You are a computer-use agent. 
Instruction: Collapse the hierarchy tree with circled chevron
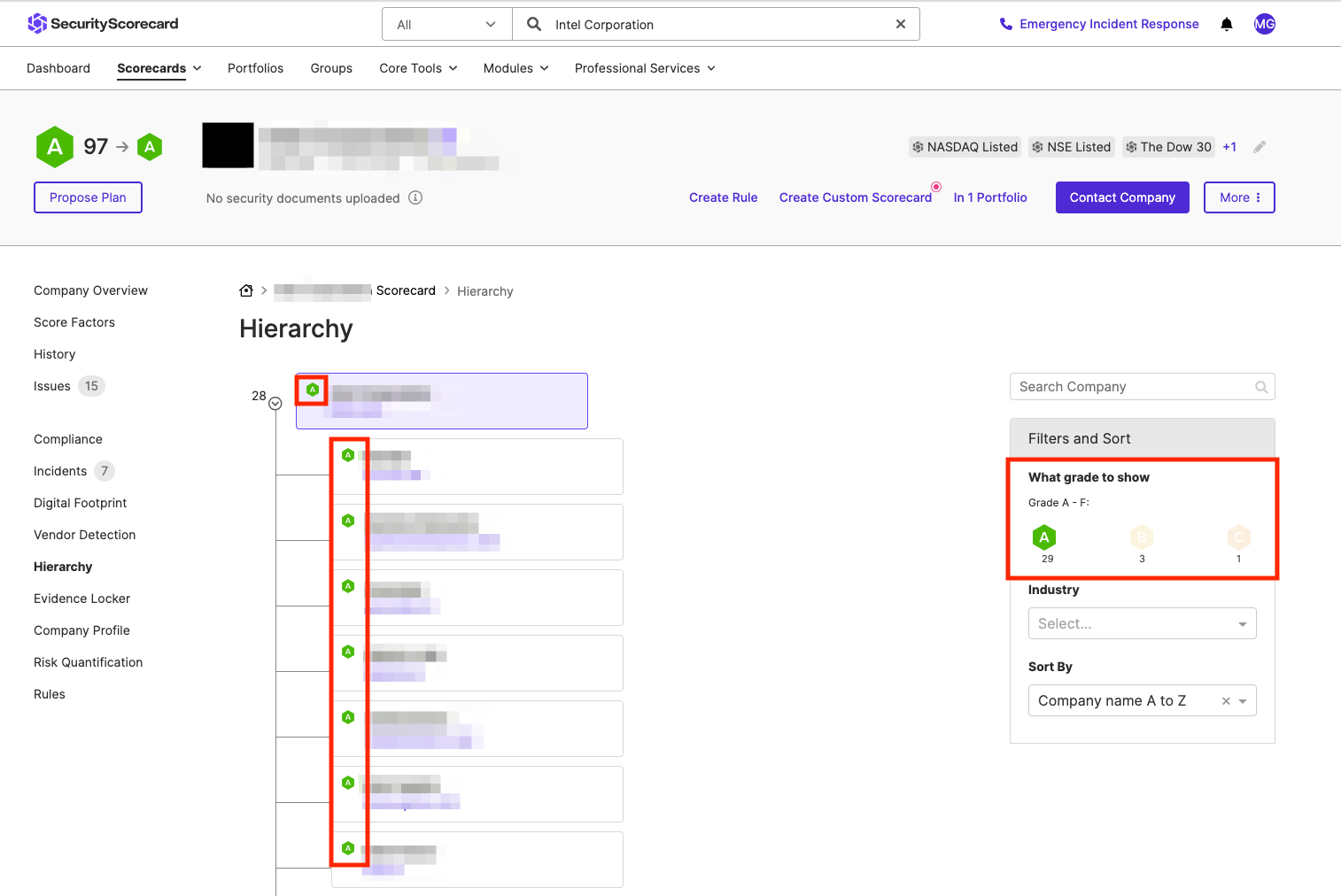point(275,404)
